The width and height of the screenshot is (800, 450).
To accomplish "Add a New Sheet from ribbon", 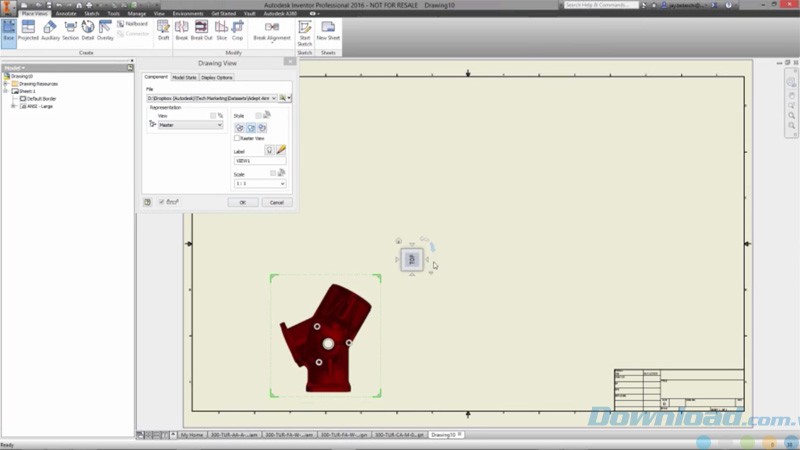I will (327, 29).
